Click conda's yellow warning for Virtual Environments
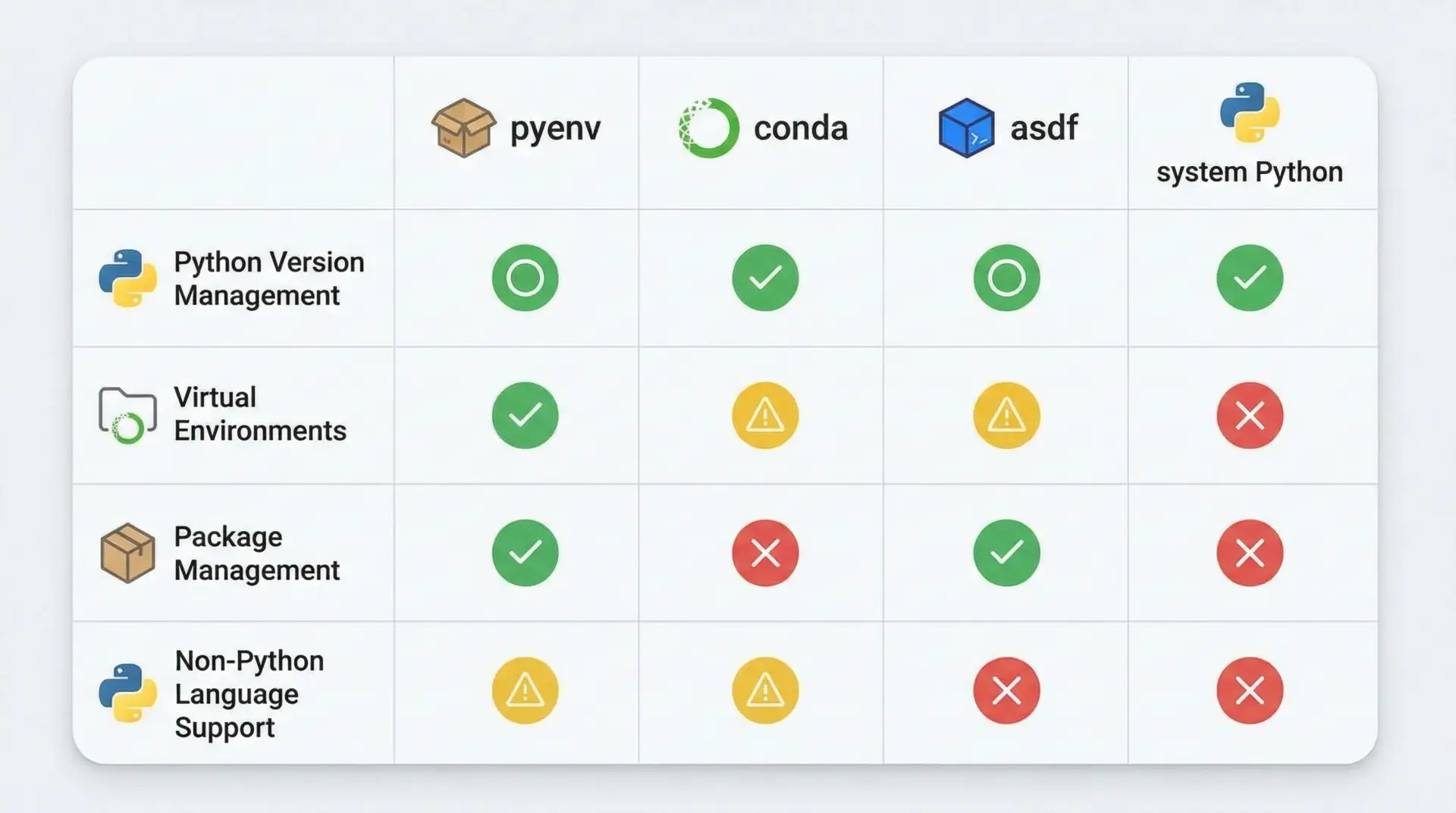This screenshot has height=813, width=1456. click(x=765, y=416)
